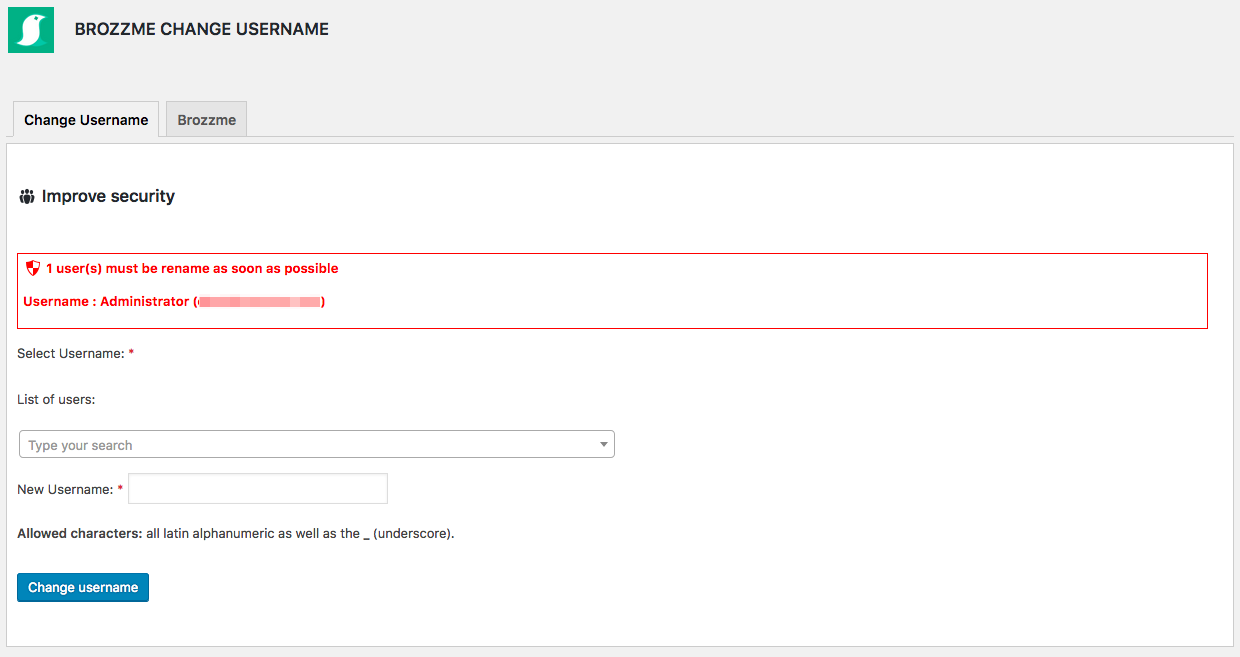Click the Improve security heading

(x=108, y=197)
